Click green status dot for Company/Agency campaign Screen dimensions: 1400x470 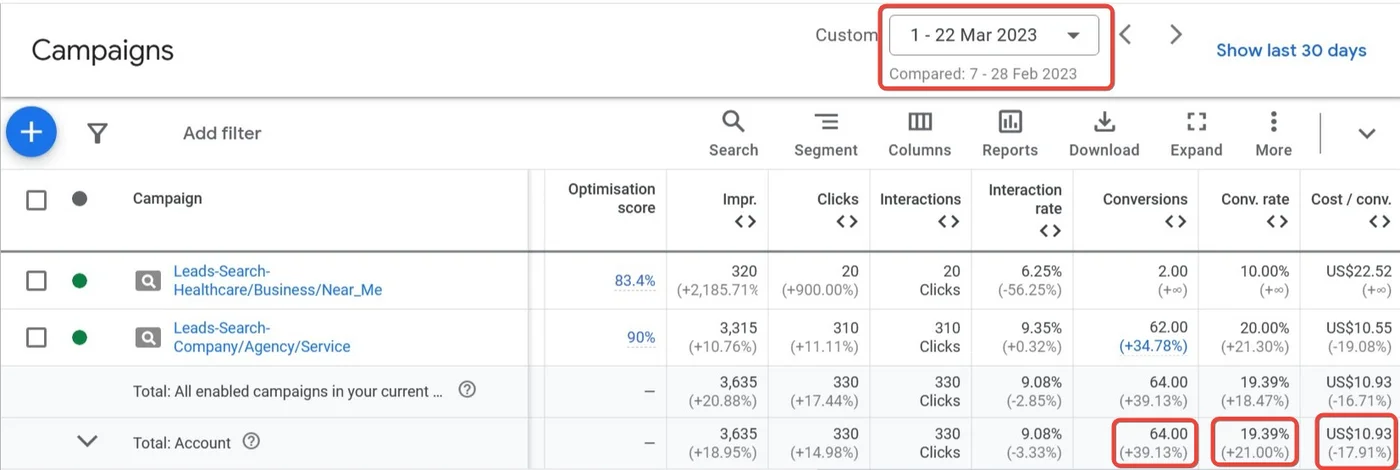pyautogui.click(x=80, y=338)
